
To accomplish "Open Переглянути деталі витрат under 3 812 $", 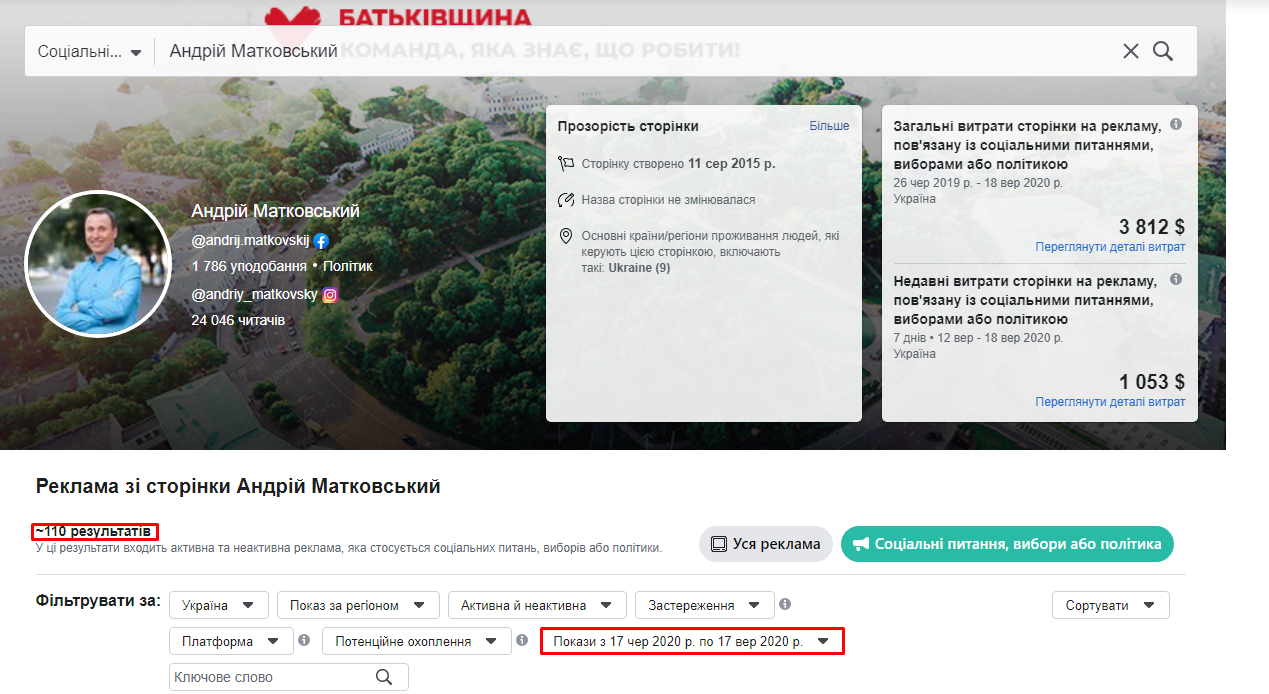I will click(1110, 247).
